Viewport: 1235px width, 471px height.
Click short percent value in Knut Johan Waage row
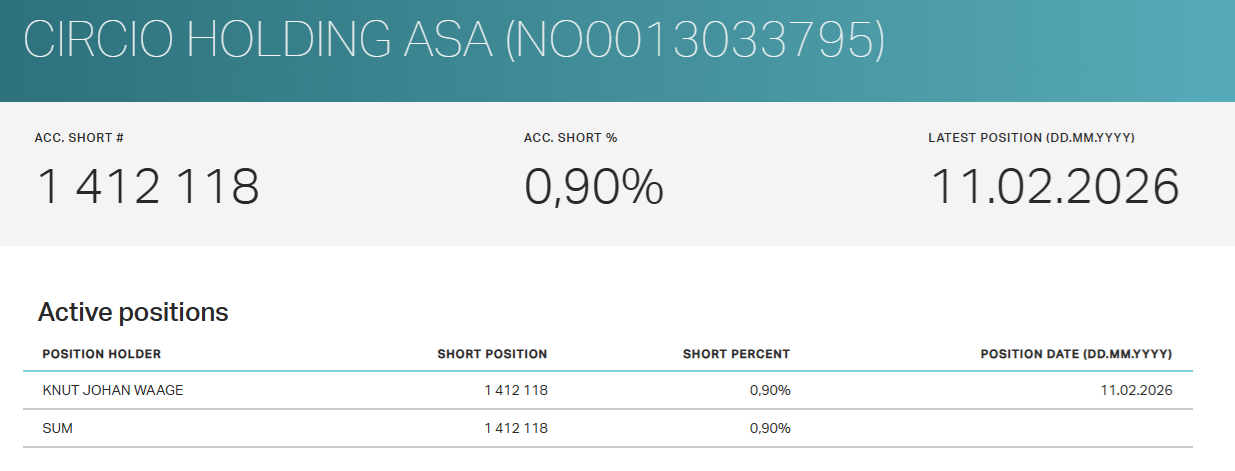770,390
